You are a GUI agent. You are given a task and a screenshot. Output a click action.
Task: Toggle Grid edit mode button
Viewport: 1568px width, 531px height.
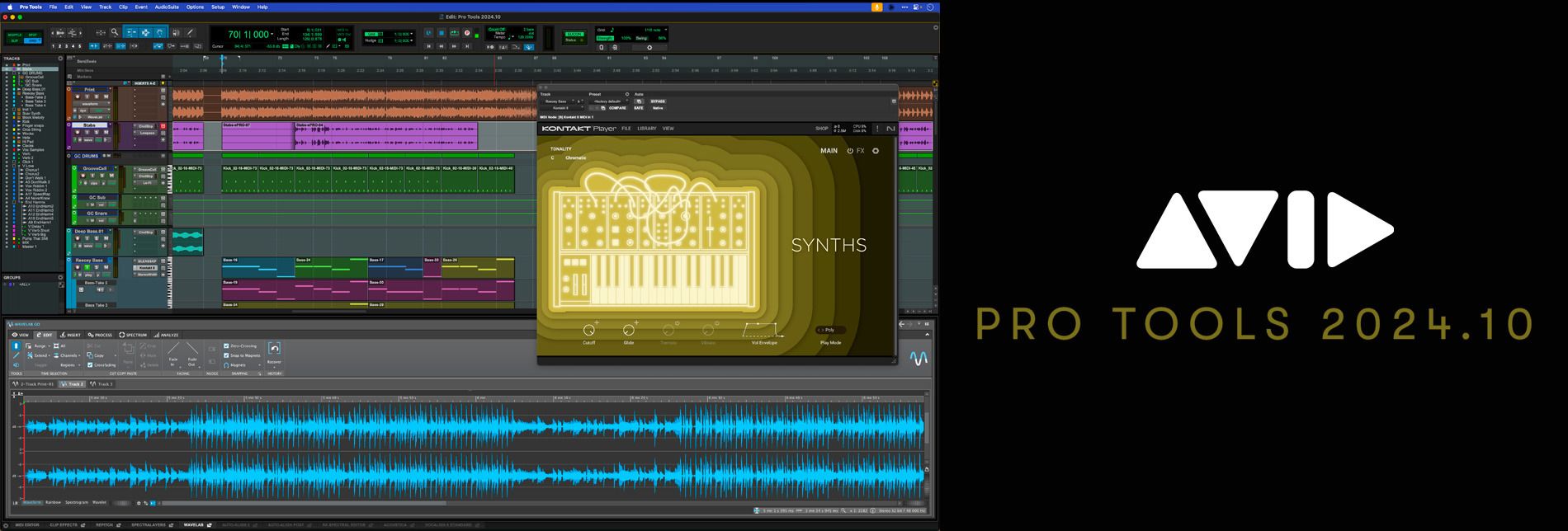point(32,40)
